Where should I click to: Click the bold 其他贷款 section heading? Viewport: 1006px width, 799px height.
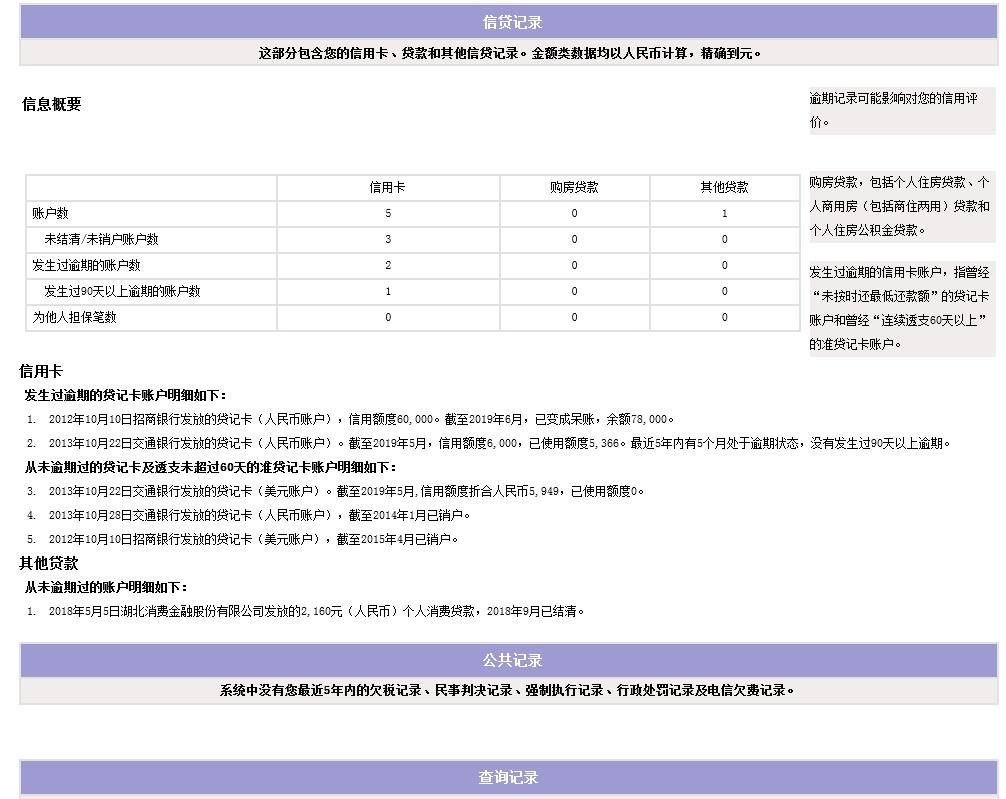coord(49,563)
